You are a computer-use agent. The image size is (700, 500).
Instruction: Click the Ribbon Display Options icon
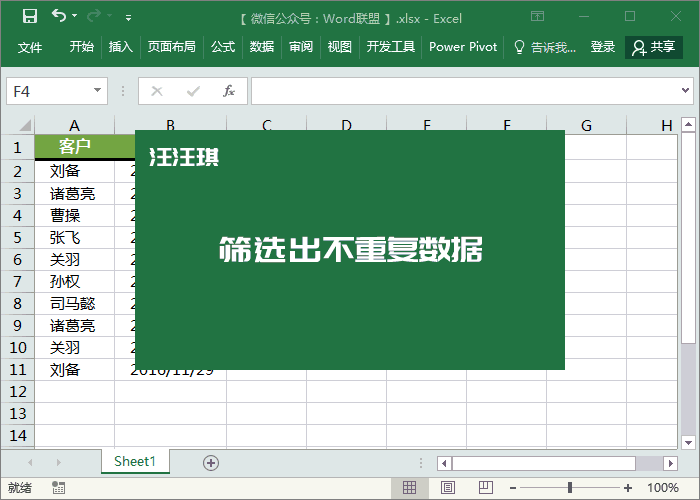538,17
